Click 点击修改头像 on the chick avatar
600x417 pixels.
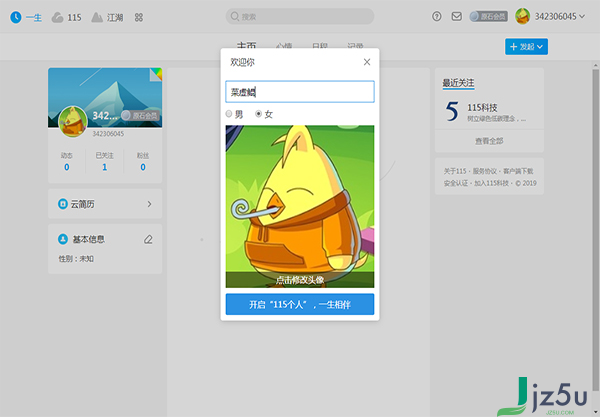300,280
